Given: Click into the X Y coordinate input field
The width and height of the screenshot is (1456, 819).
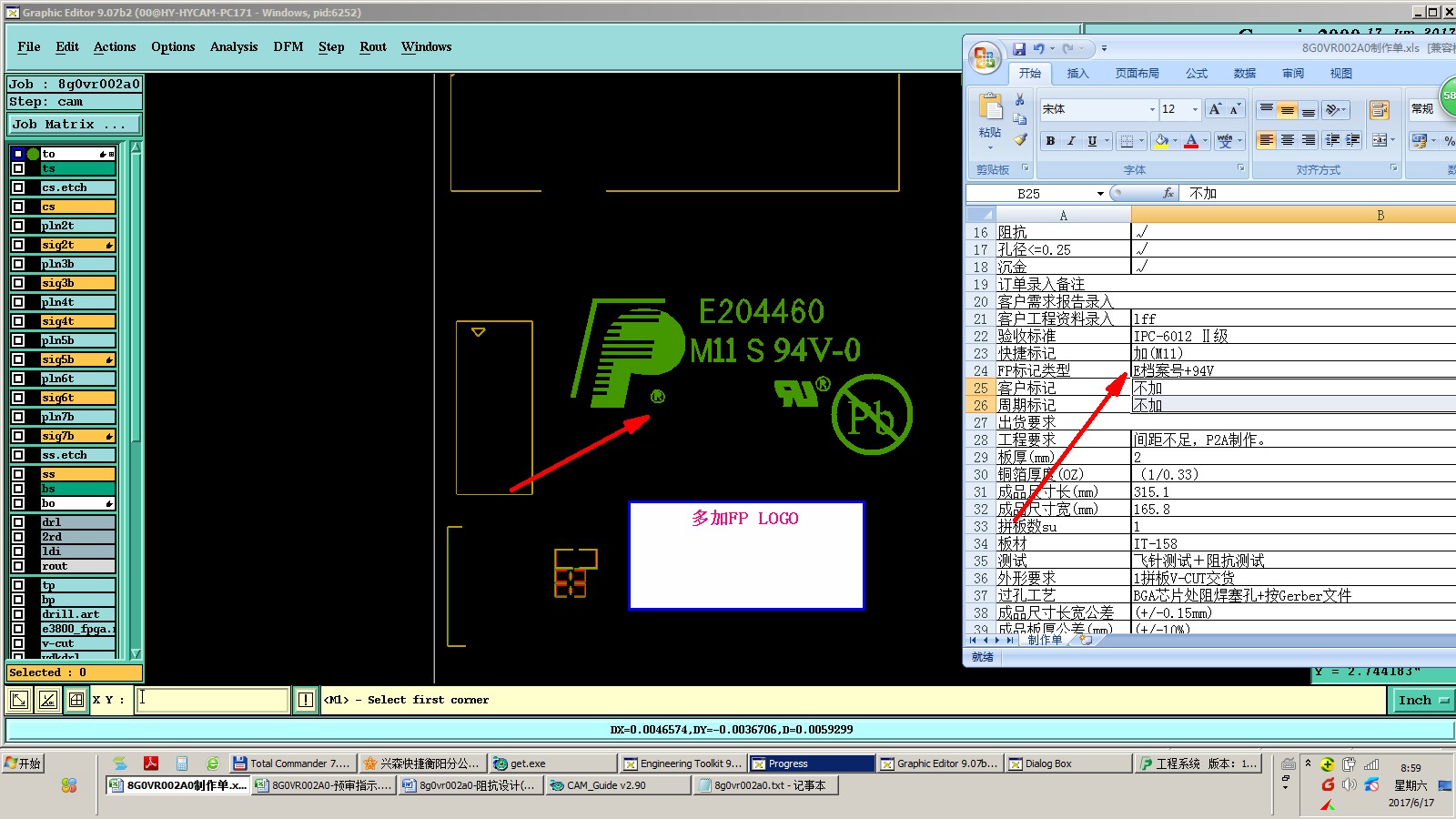Looking at the screenshot, I should click(x=212, y=700).
